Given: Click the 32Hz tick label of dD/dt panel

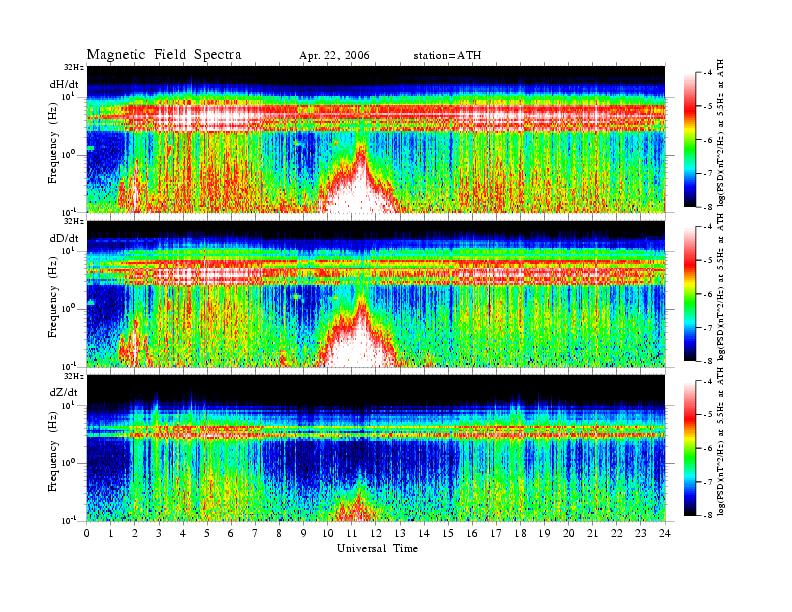Looking at the screenshot, I should click(74, 221).
